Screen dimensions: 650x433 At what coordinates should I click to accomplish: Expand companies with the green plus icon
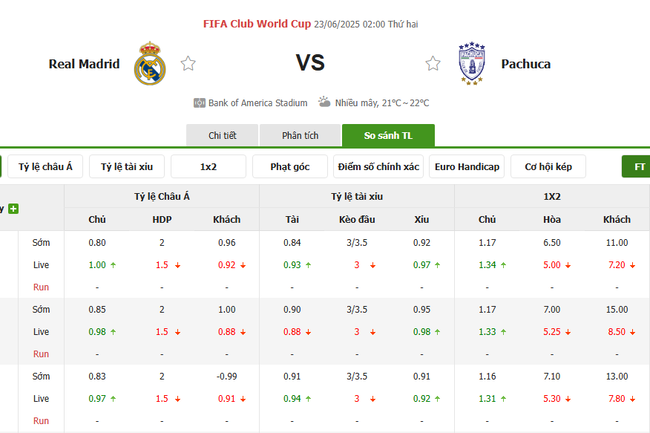13,208
